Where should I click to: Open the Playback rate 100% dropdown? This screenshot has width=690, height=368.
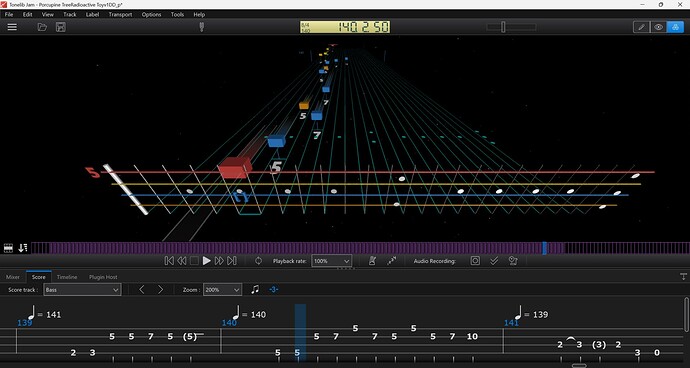(332, 261)
